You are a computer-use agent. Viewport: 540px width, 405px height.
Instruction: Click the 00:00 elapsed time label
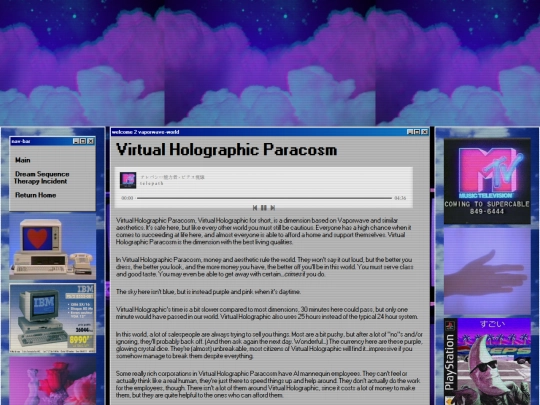127,198
